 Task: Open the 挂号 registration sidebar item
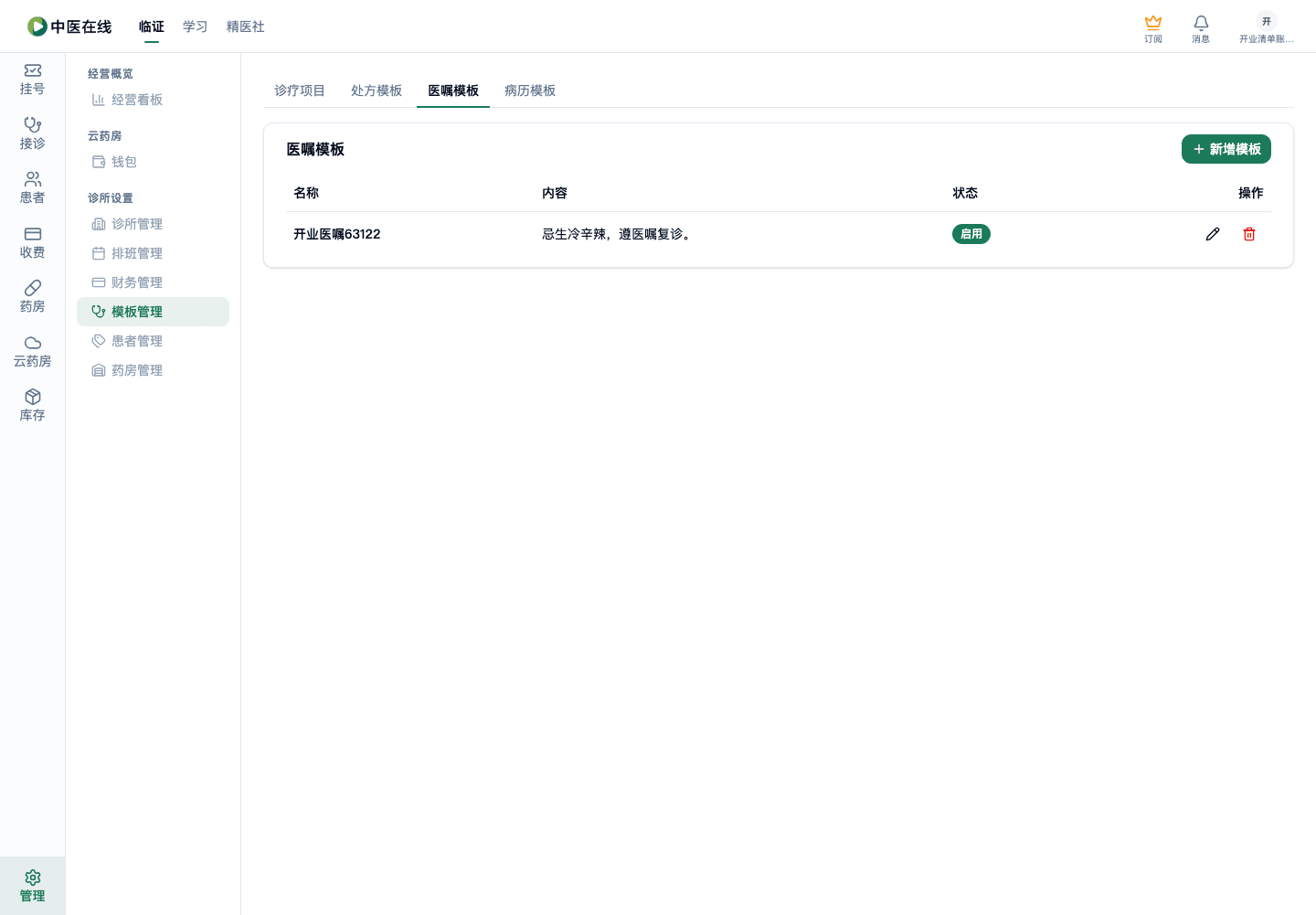(x=33, y=80)
